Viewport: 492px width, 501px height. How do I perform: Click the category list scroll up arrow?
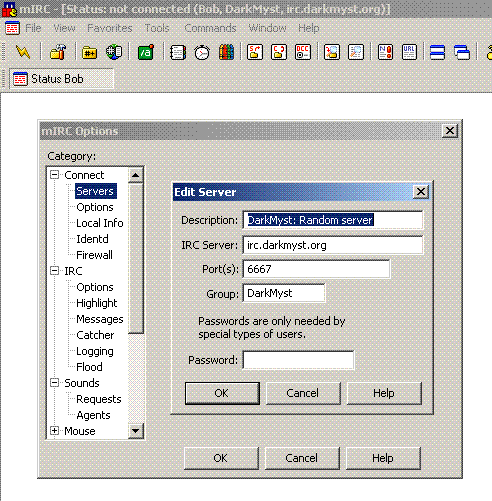(x=136, y=175)
